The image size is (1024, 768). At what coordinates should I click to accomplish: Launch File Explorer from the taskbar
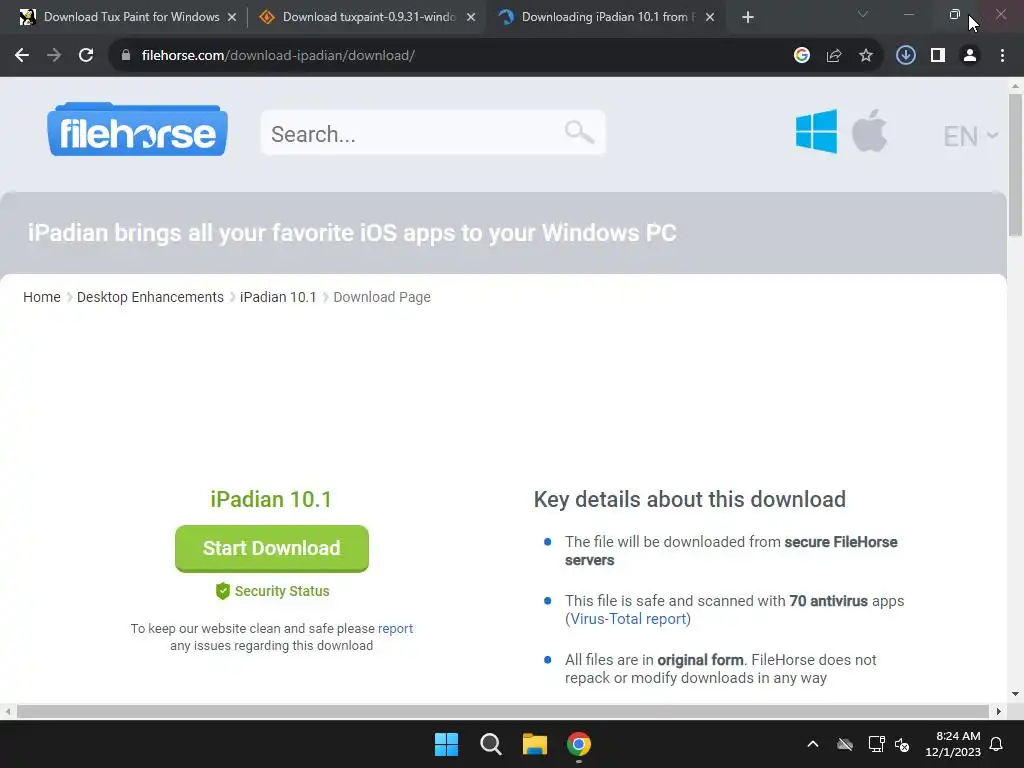[x=535, y=744]
